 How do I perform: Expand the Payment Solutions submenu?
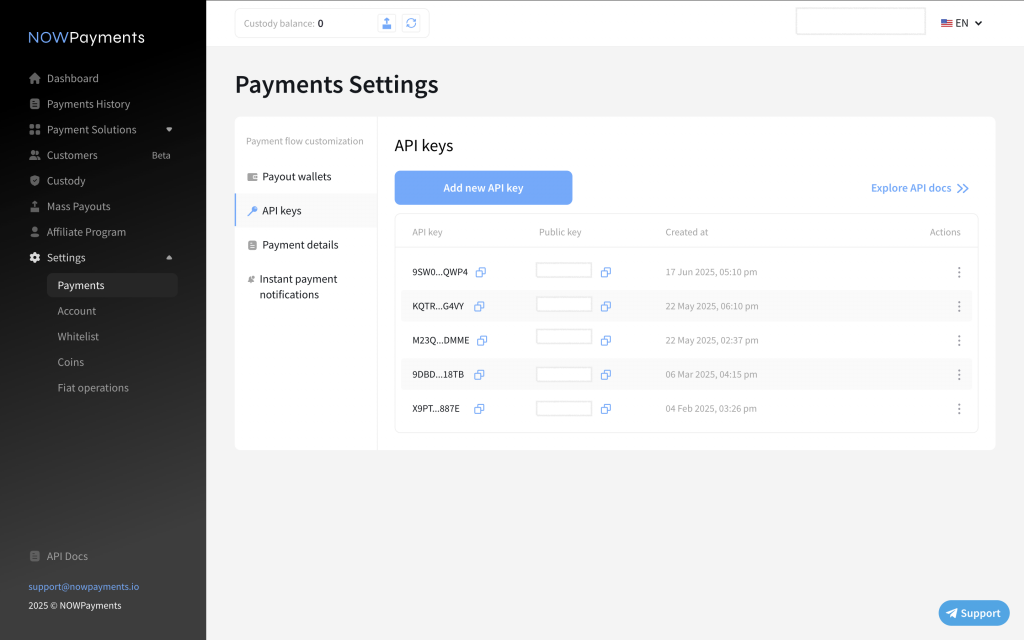tap(169, 129)
